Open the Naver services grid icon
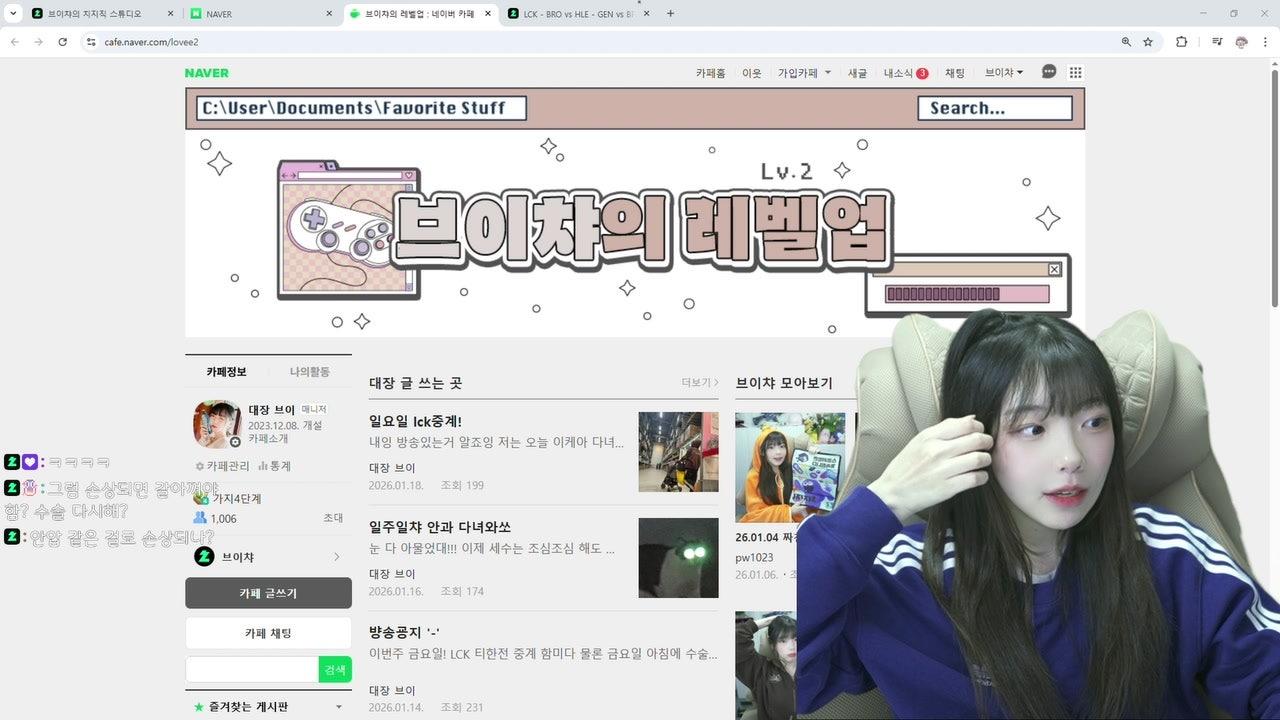This screenshot has height=720, width=1280. point(1076,72)
